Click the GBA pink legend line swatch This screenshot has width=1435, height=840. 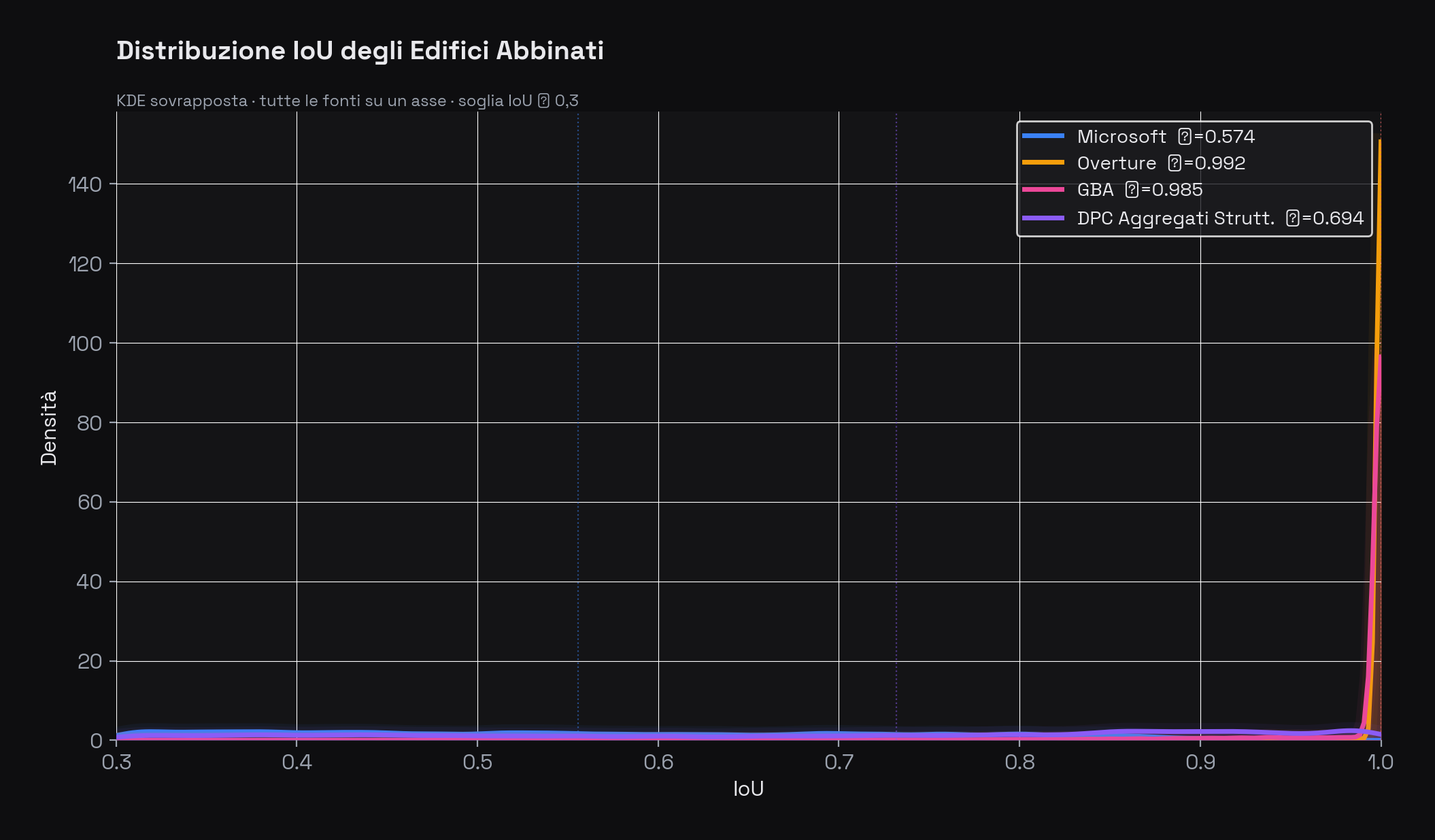1043,189
